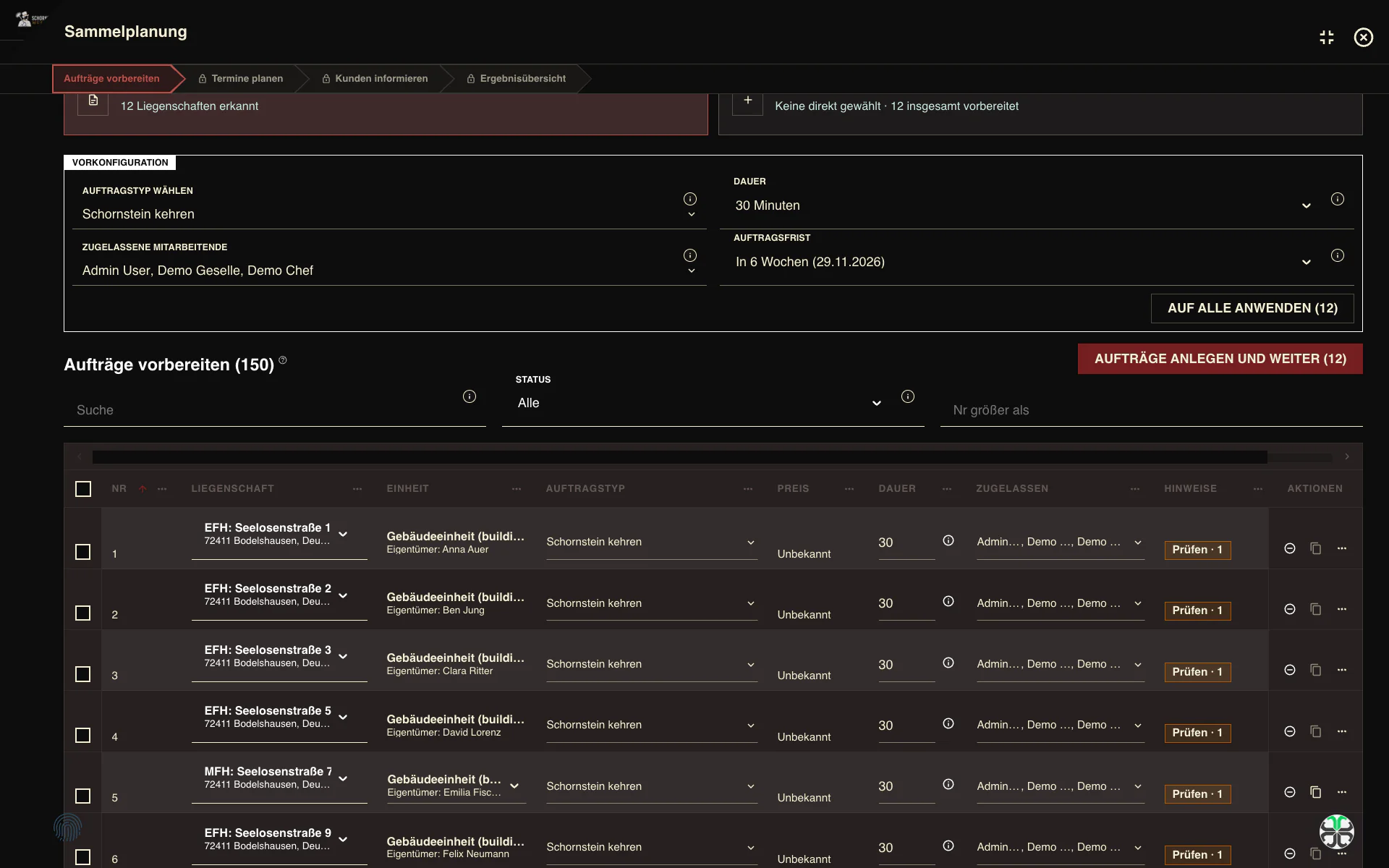
Task: Click the exit fullscreen icon at top right
Action: tap(1326, 38)
